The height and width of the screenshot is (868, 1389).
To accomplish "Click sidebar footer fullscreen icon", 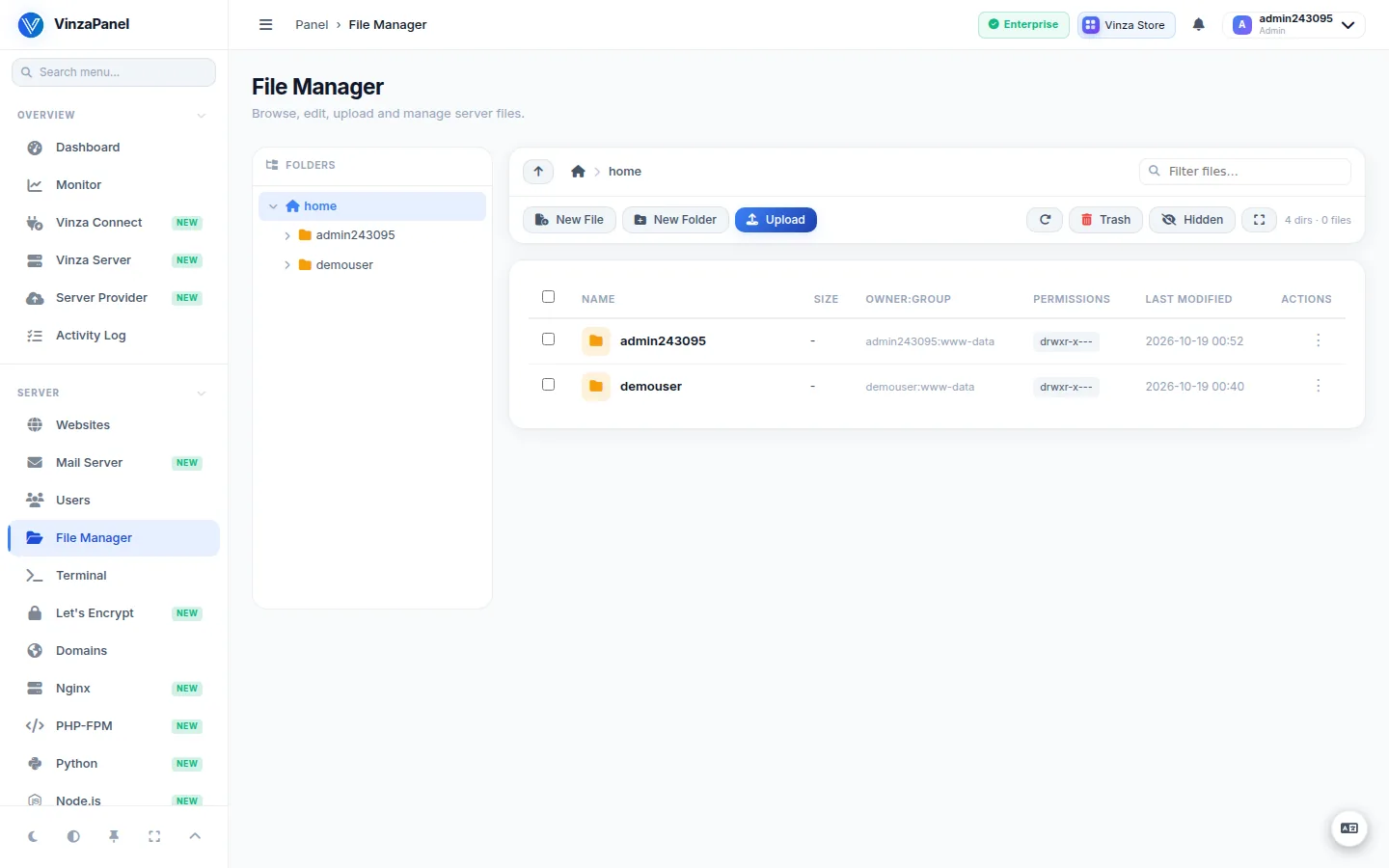I will [154, 837].
